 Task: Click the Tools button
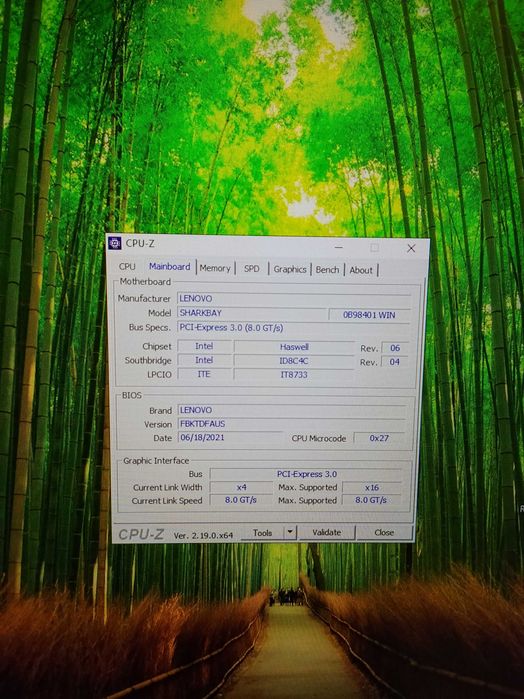262,533
